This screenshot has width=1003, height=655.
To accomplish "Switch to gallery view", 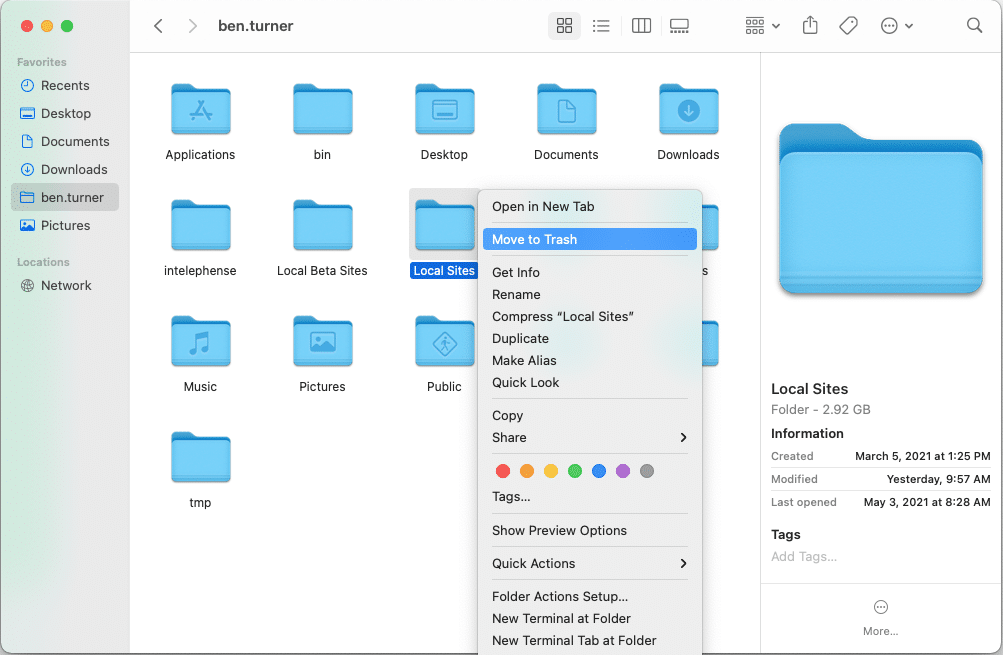I will (x=680, y=26).
